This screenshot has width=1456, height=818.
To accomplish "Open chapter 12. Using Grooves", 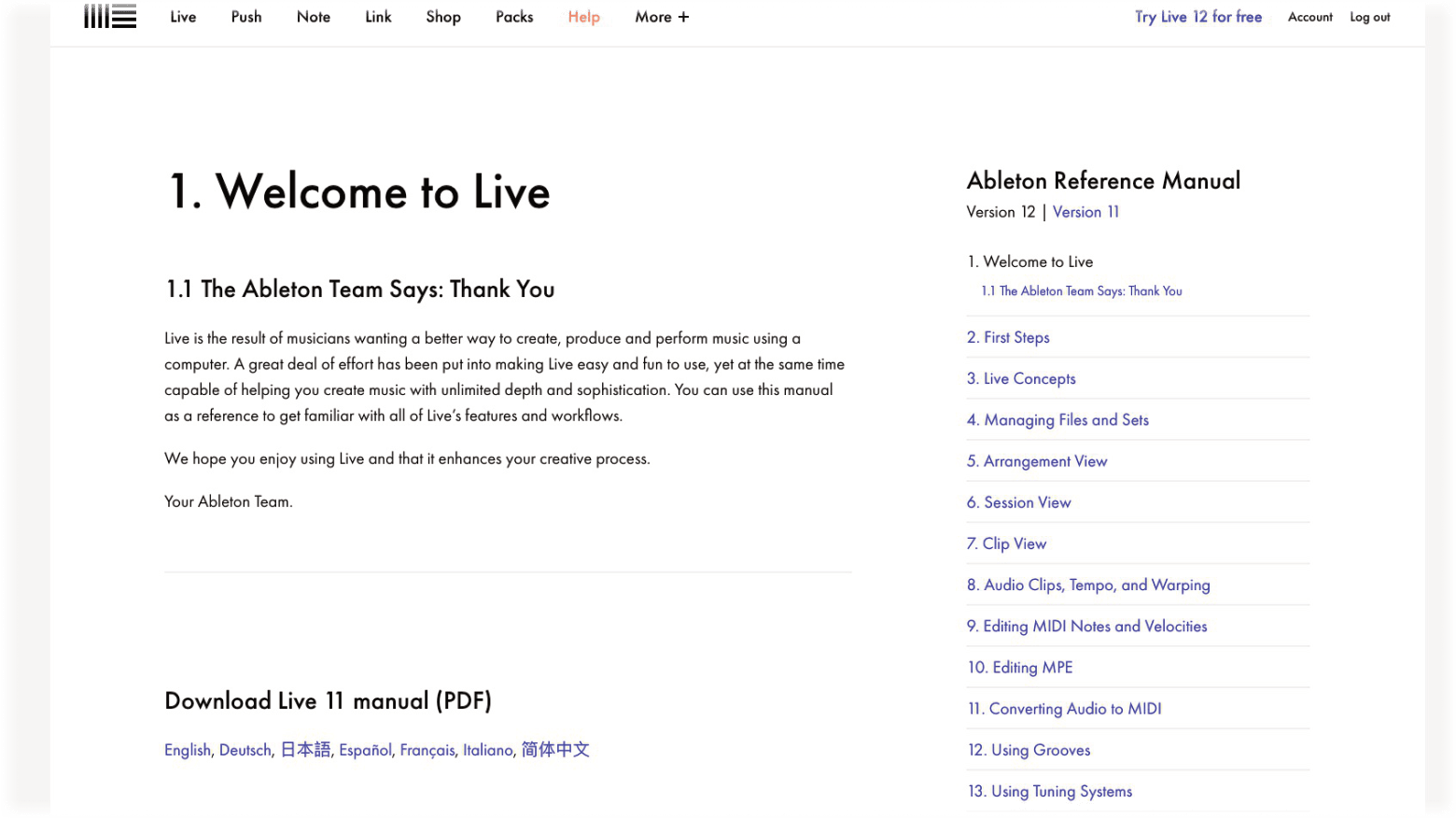I will pos(1029,750).
